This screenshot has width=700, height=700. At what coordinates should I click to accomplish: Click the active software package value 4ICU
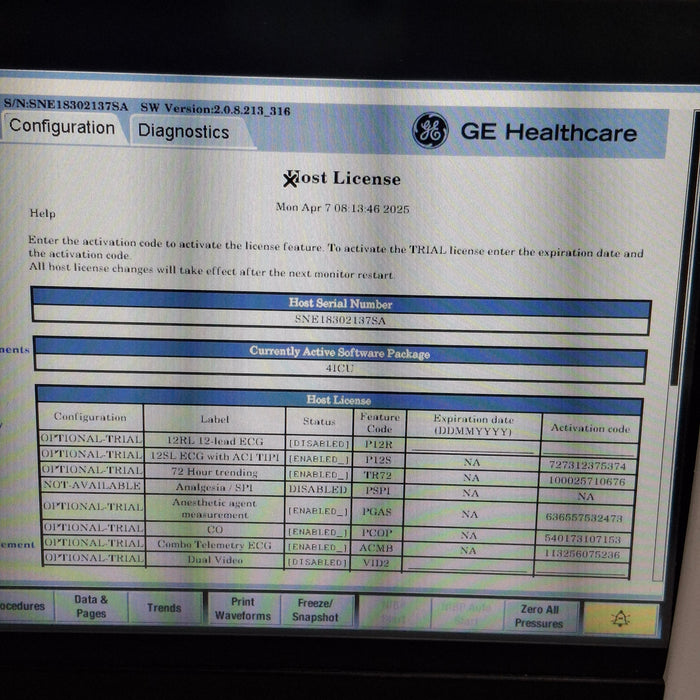tap(339, 368)
